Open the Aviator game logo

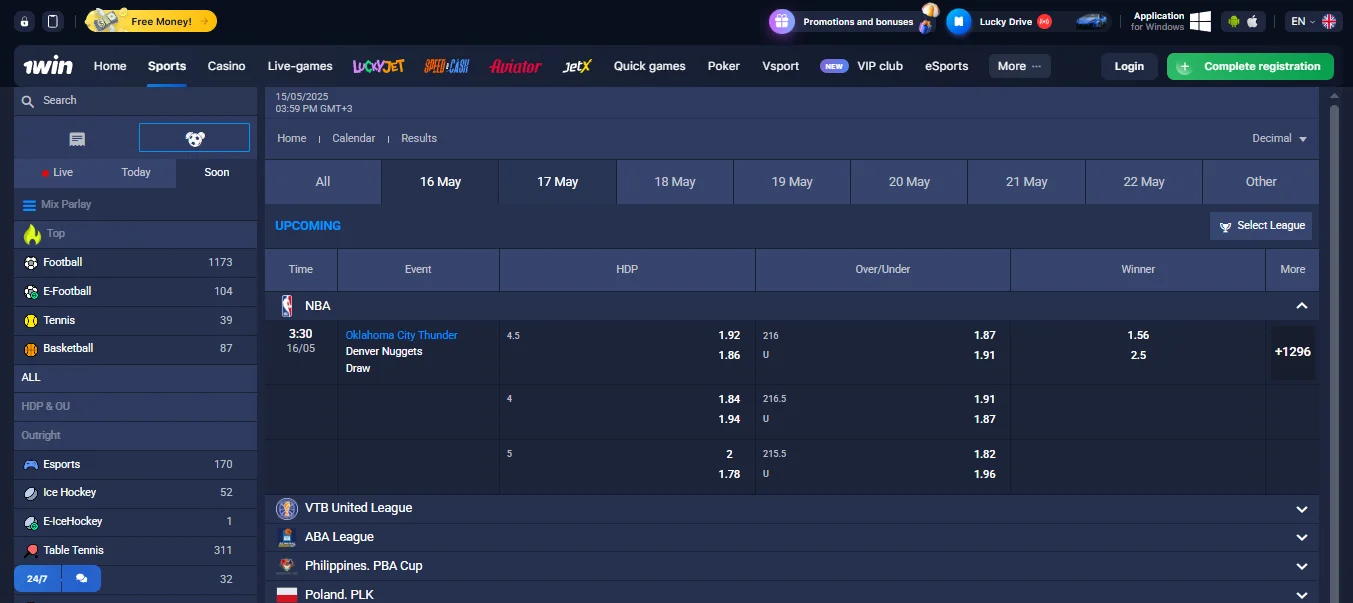515,66
